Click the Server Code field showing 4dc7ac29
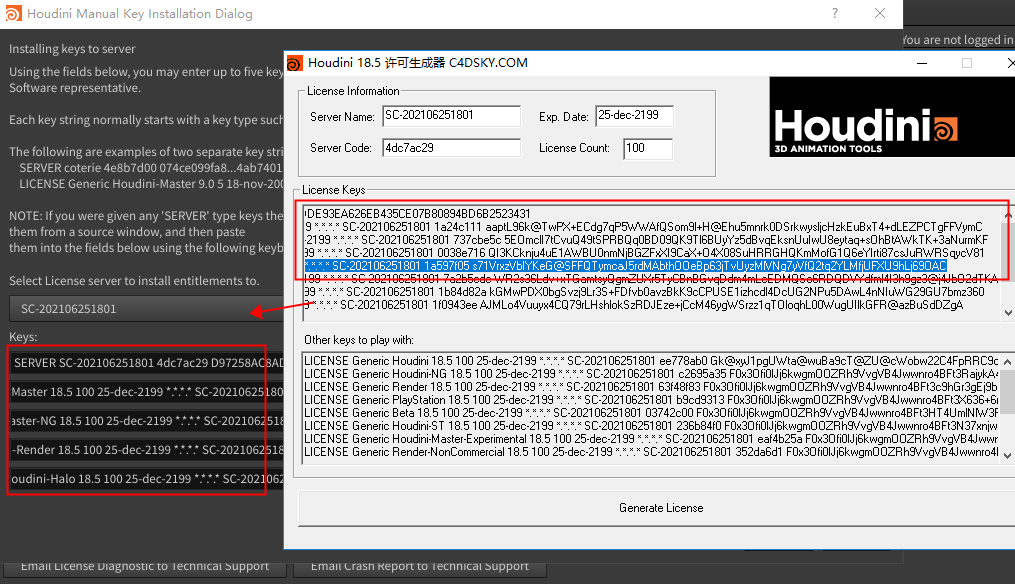Viewport: 1015px width, 584px height. 451,148
